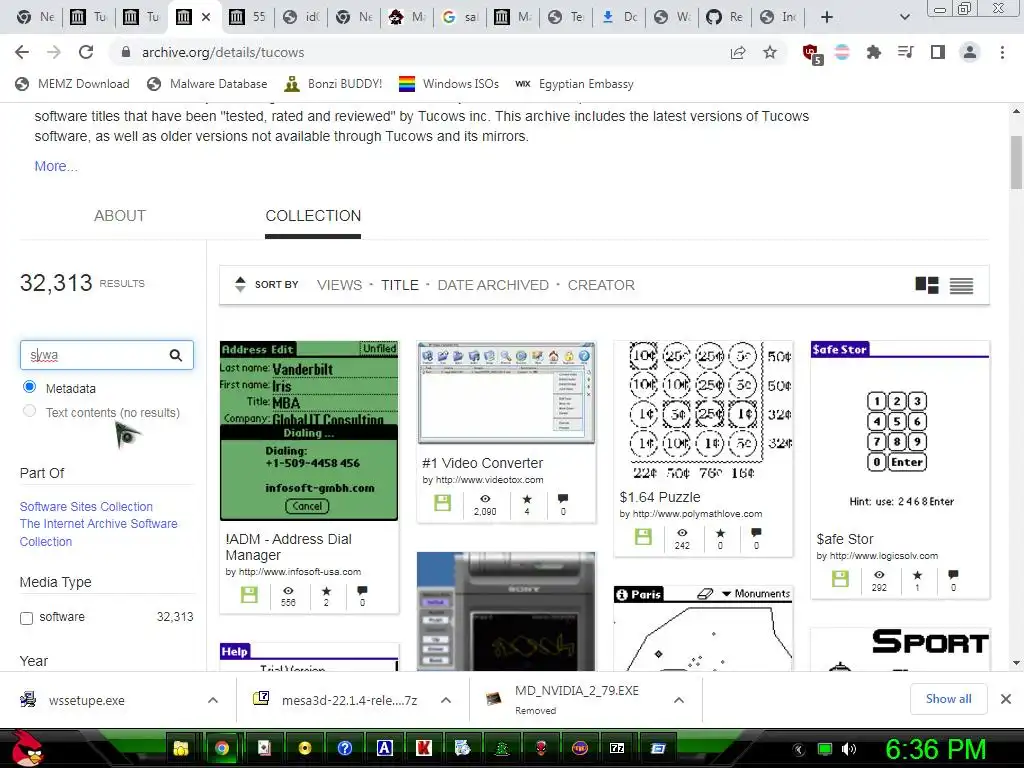The image size is (1024, 768).
Task: Select the Text contents radio button
Action: point(29,411)
